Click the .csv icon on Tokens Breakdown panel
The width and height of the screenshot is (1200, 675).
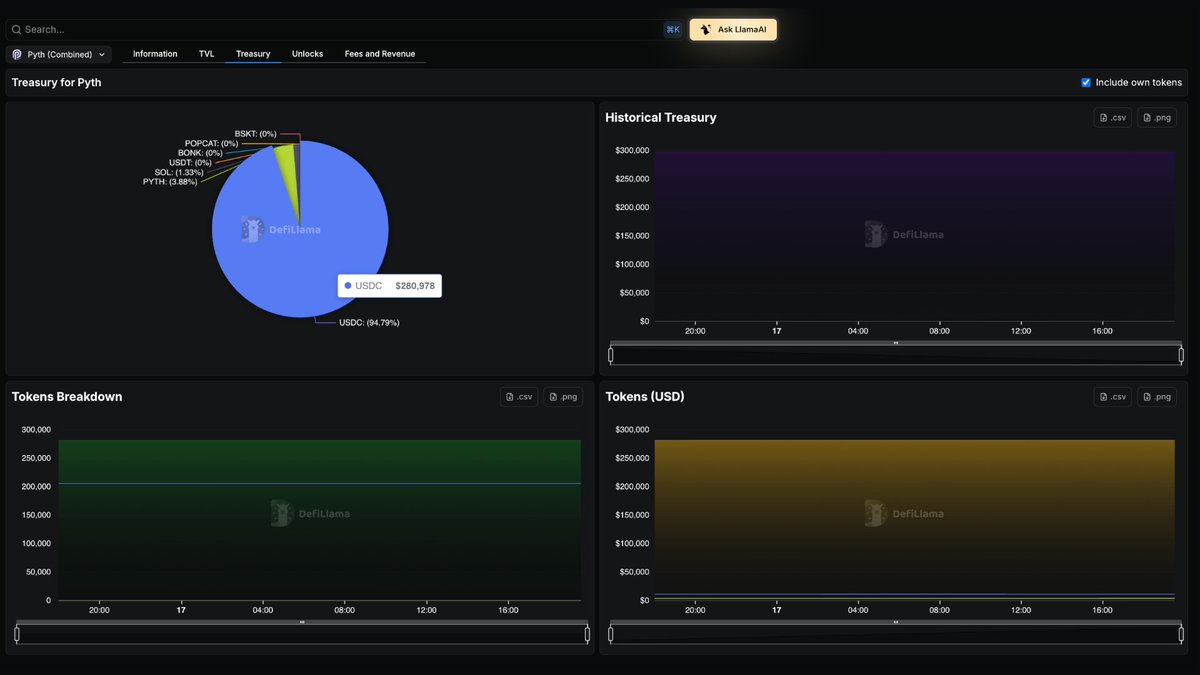519,396
